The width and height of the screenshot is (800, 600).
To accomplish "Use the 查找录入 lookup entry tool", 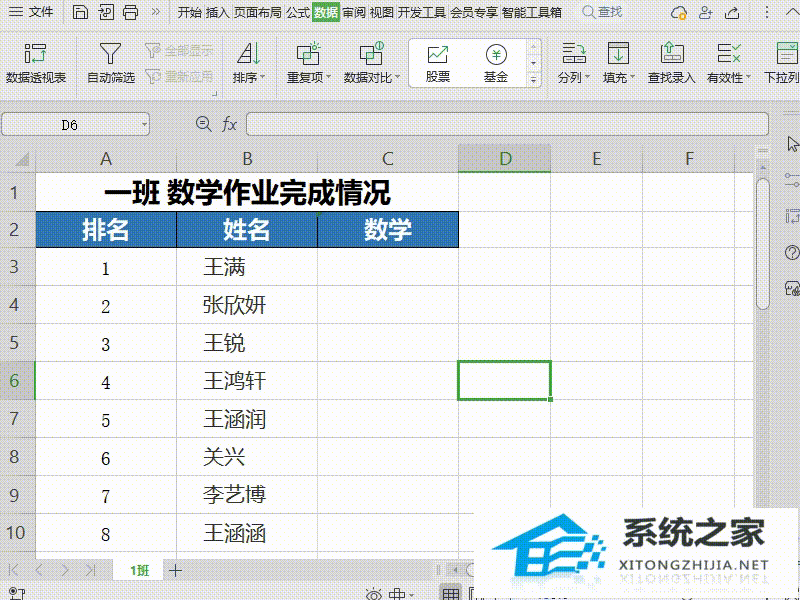I will (x=671, y=62).
